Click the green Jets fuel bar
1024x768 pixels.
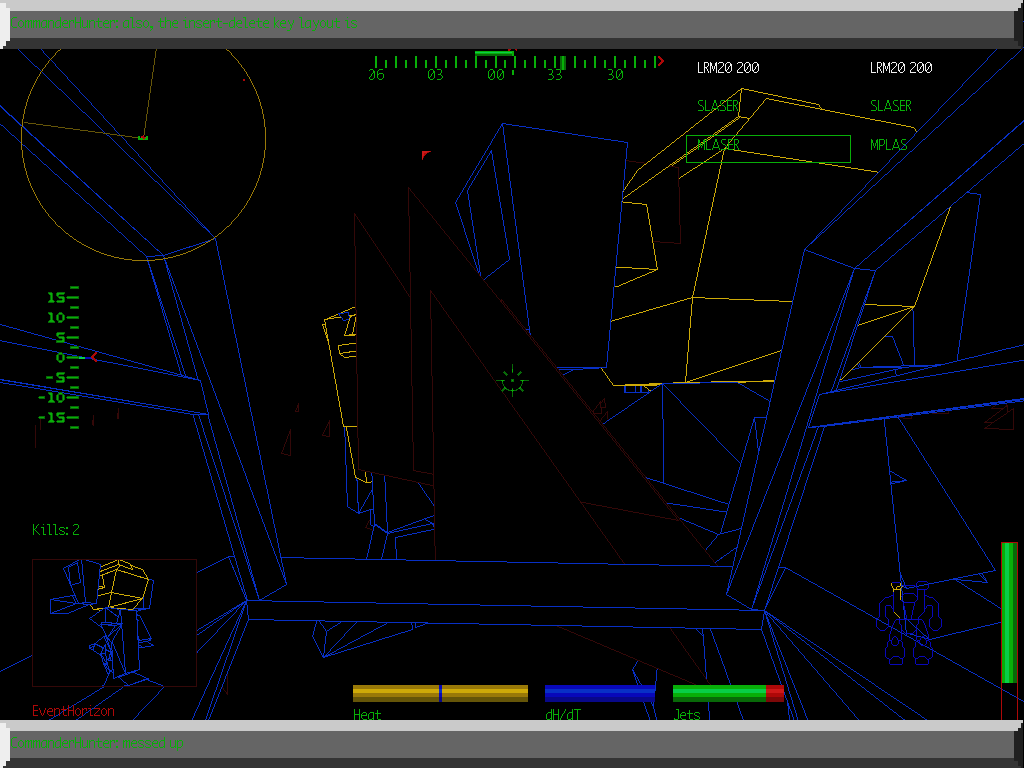pos(727,693)
